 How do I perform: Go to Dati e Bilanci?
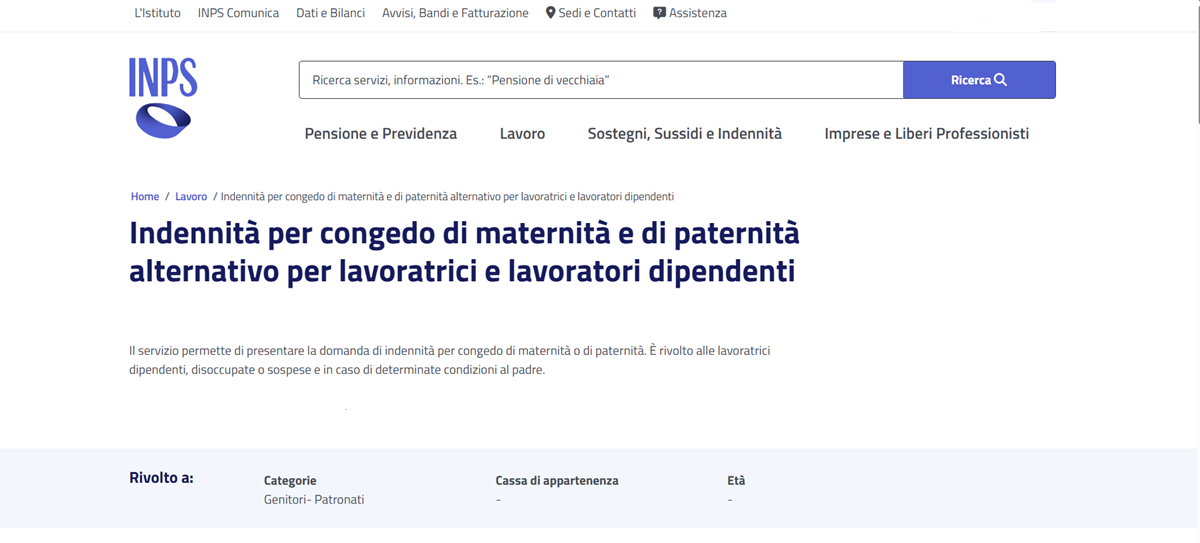(x=330, y=13)
